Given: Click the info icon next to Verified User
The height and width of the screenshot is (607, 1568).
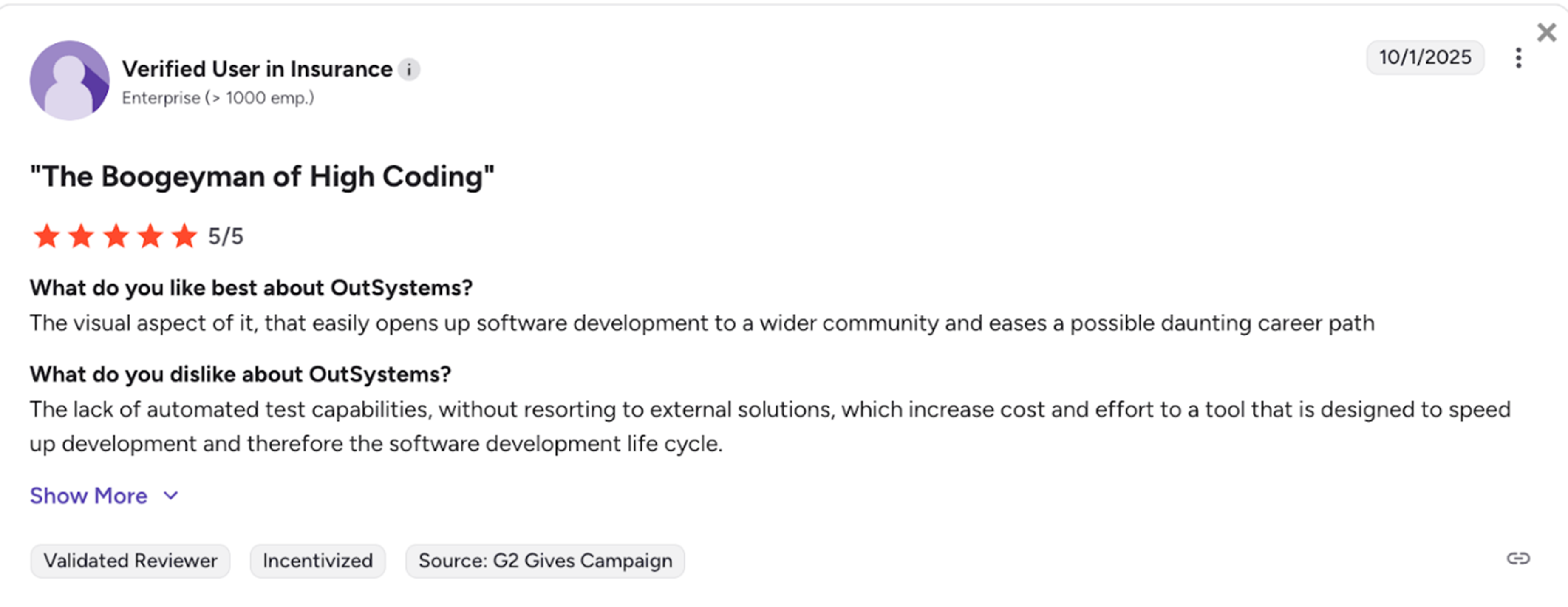Looking at the screenshot, I should (x=410, y=69).
